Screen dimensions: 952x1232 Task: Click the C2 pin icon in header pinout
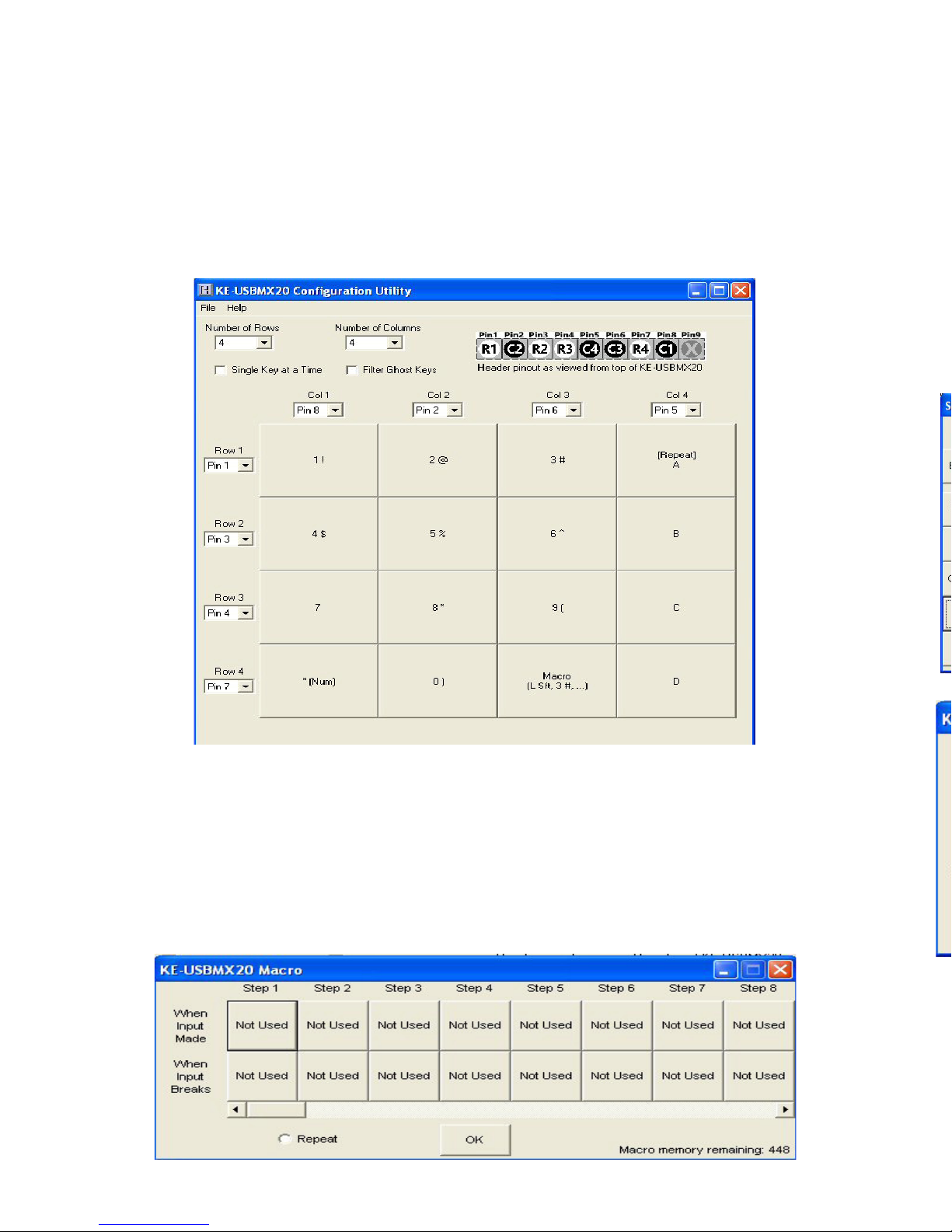click(x=514, y=349)
